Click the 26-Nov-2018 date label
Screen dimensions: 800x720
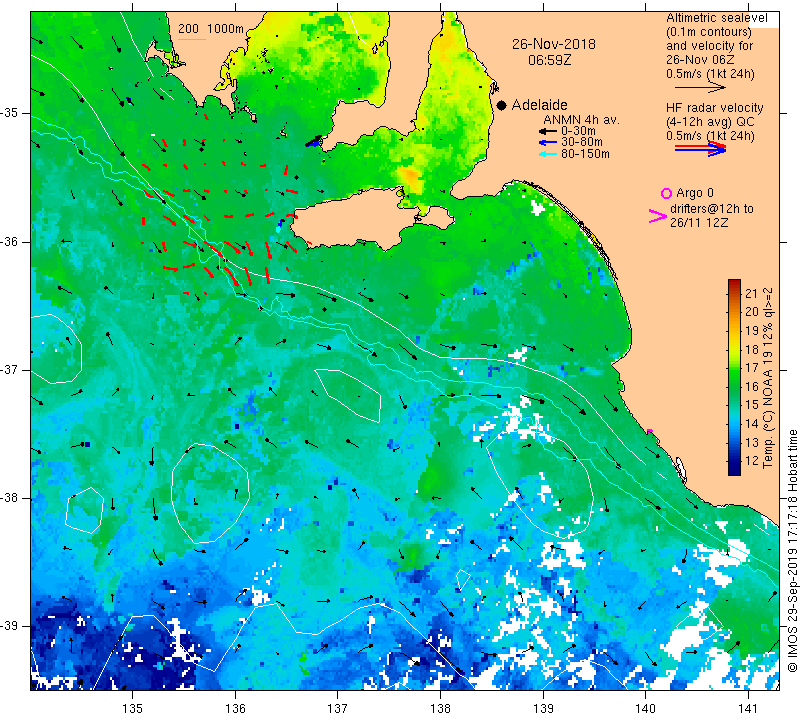[x=554, y=44]
